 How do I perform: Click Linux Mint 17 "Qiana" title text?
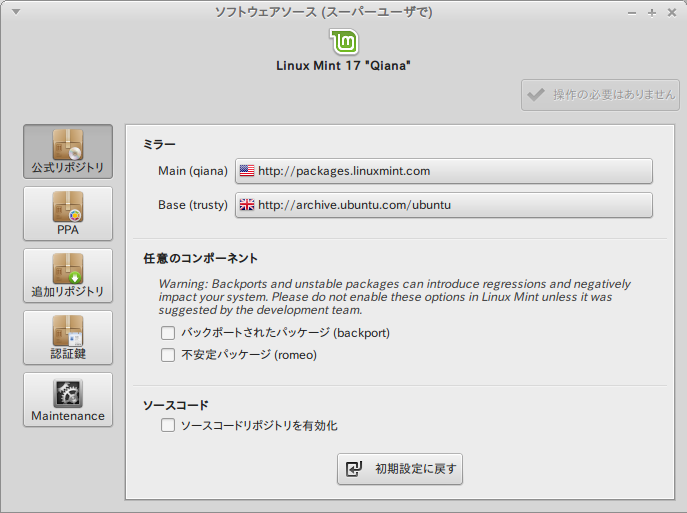(344, 66)
